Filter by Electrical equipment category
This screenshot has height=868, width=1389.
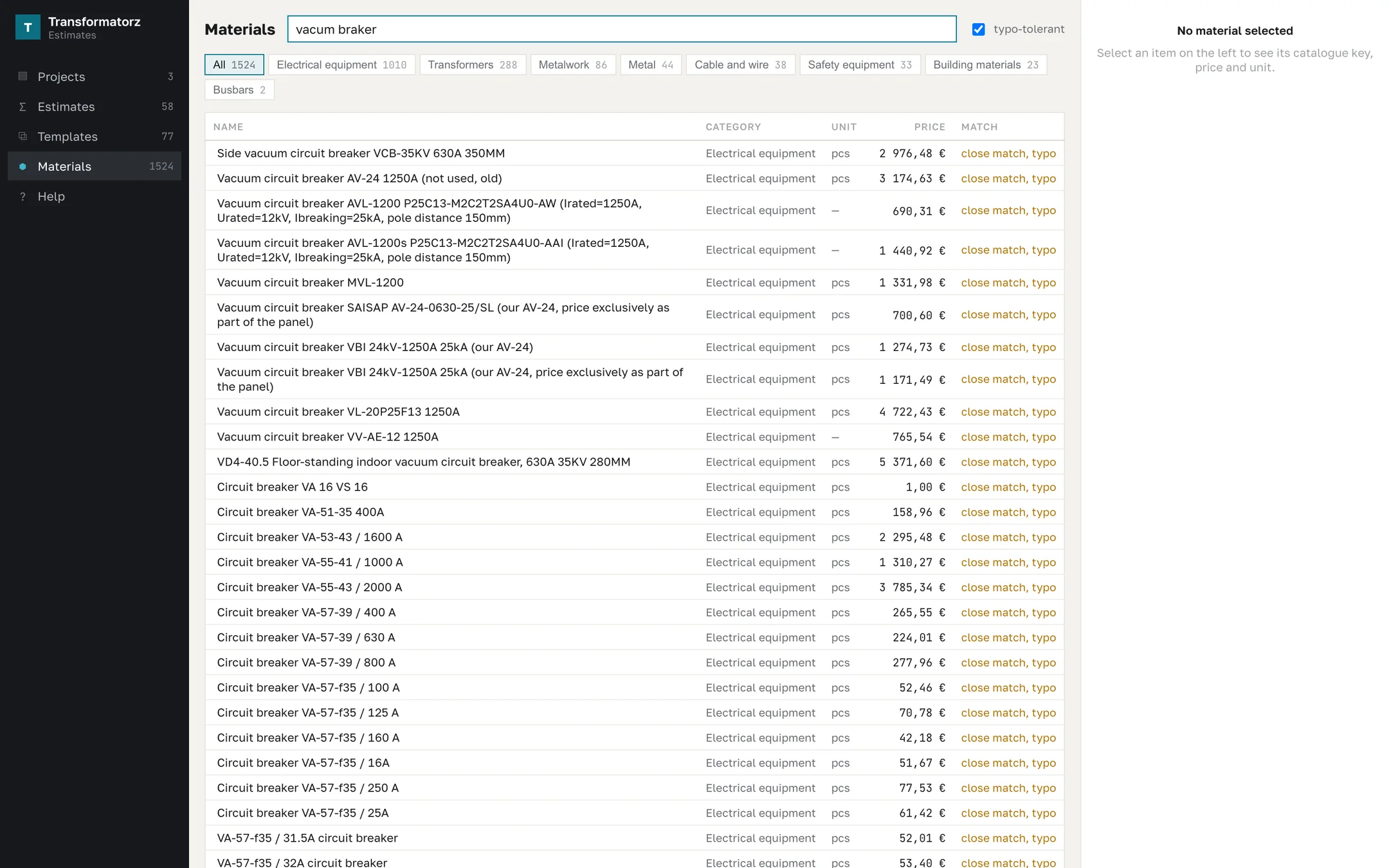coord(341,65)
